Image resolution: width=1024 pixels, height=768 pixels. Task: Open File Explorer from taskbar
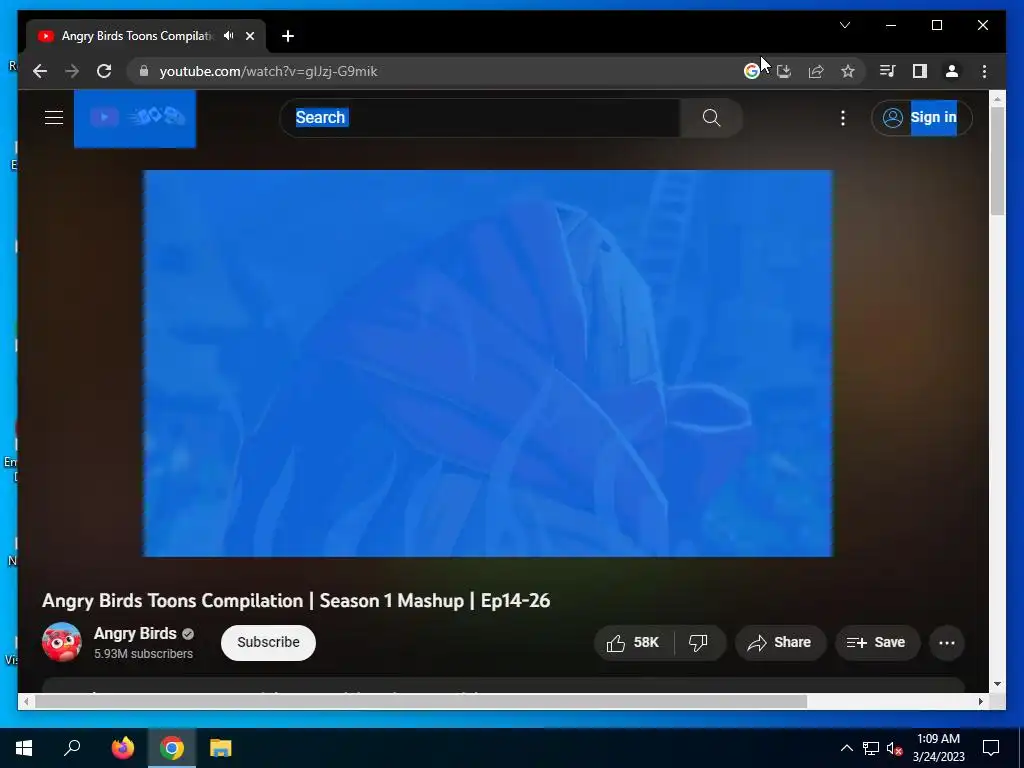(x=221, y=748)
